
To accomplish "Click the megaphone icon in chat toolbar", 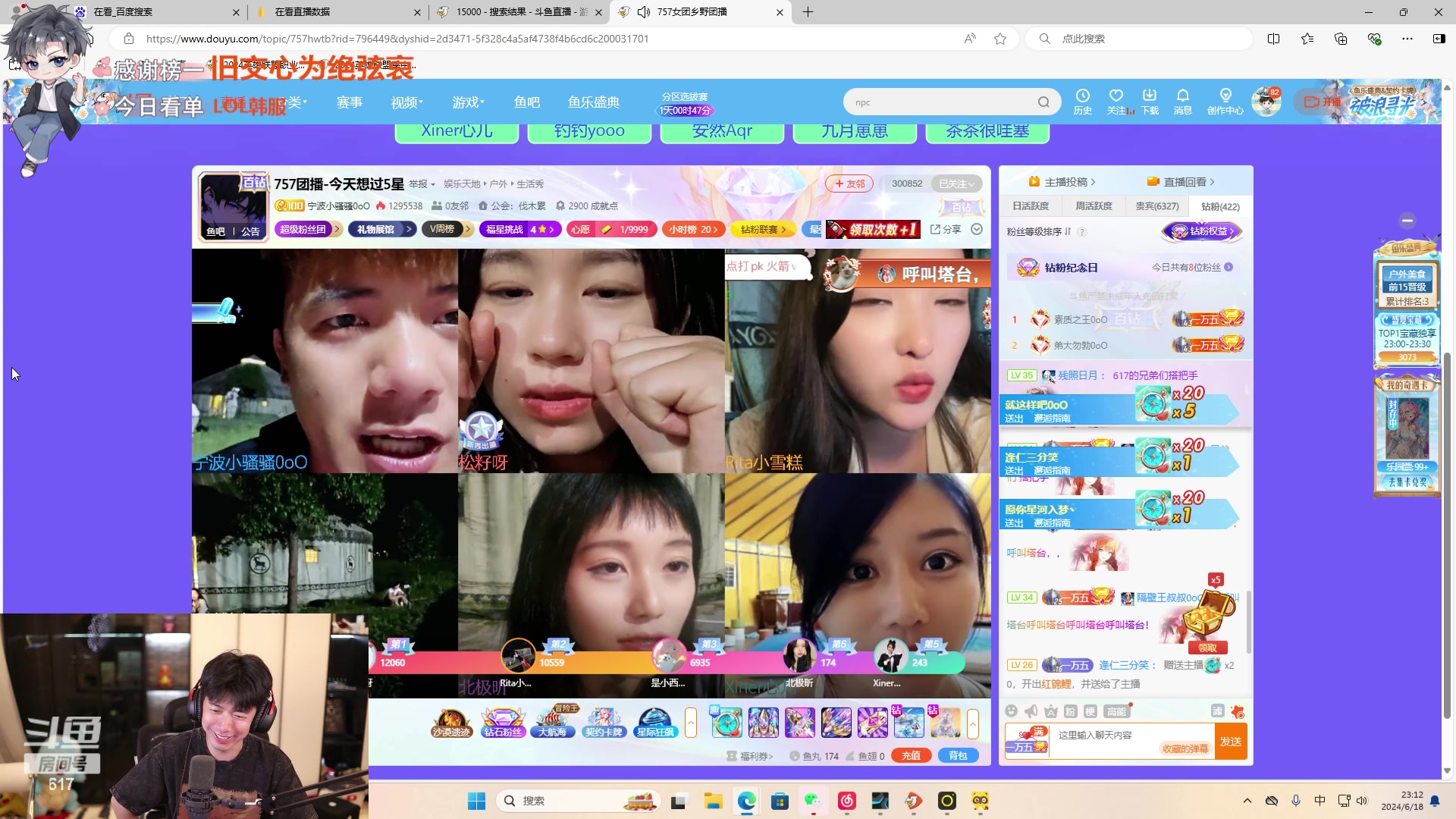I will (1031, 711).
